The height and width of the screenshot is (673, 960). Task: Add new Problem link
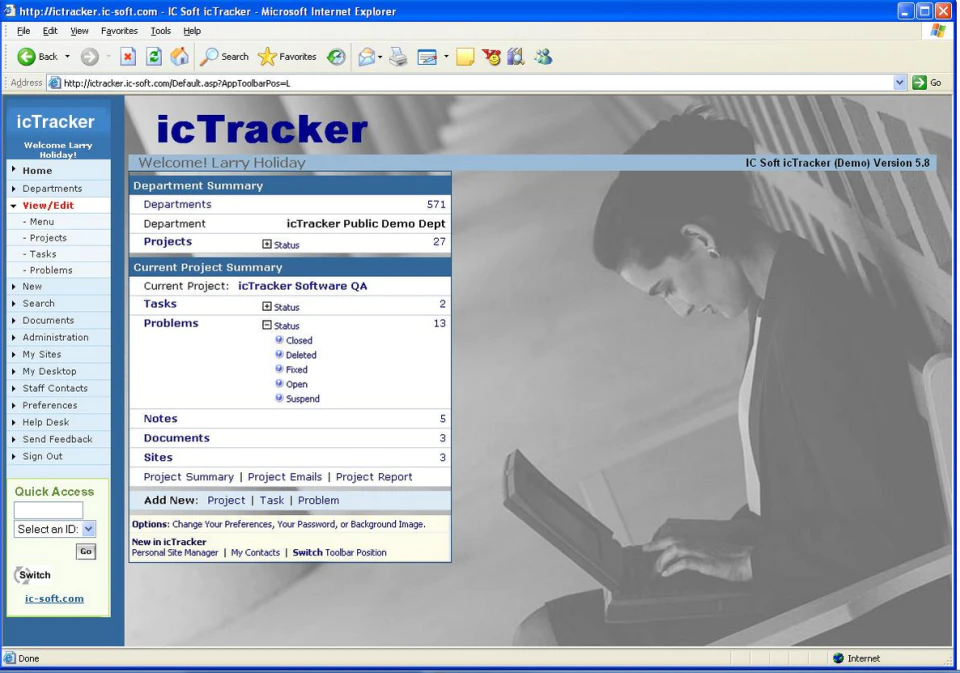tap(318, 500)
